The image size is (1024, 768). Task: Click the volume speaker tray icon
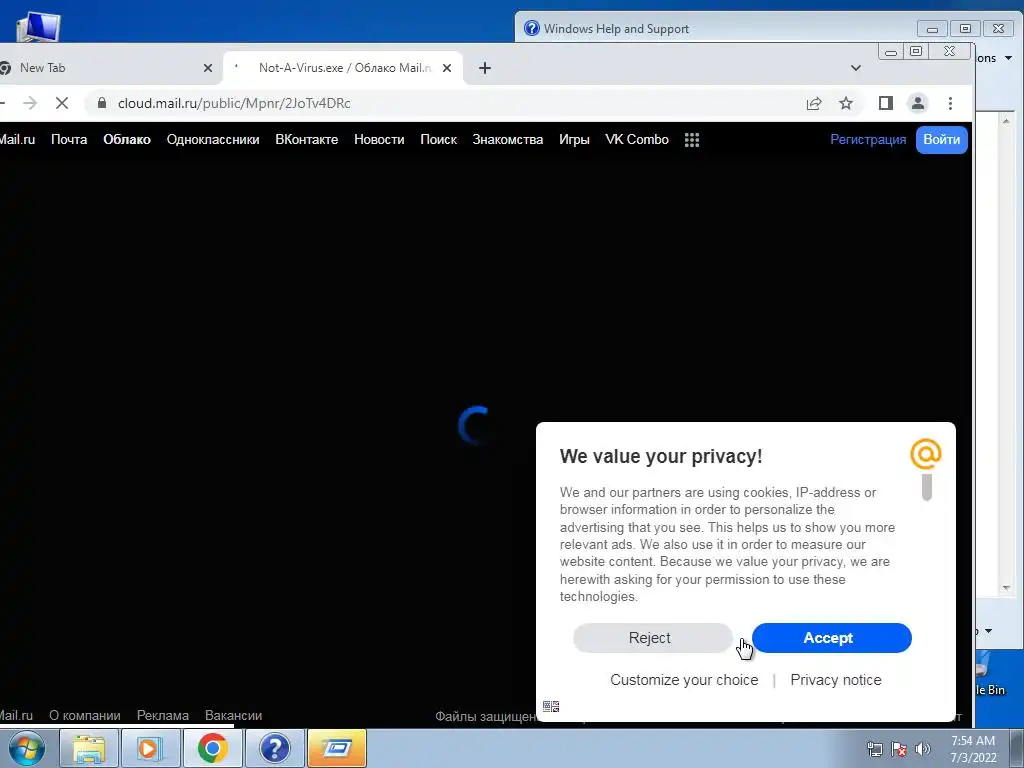tap(923, 749)
